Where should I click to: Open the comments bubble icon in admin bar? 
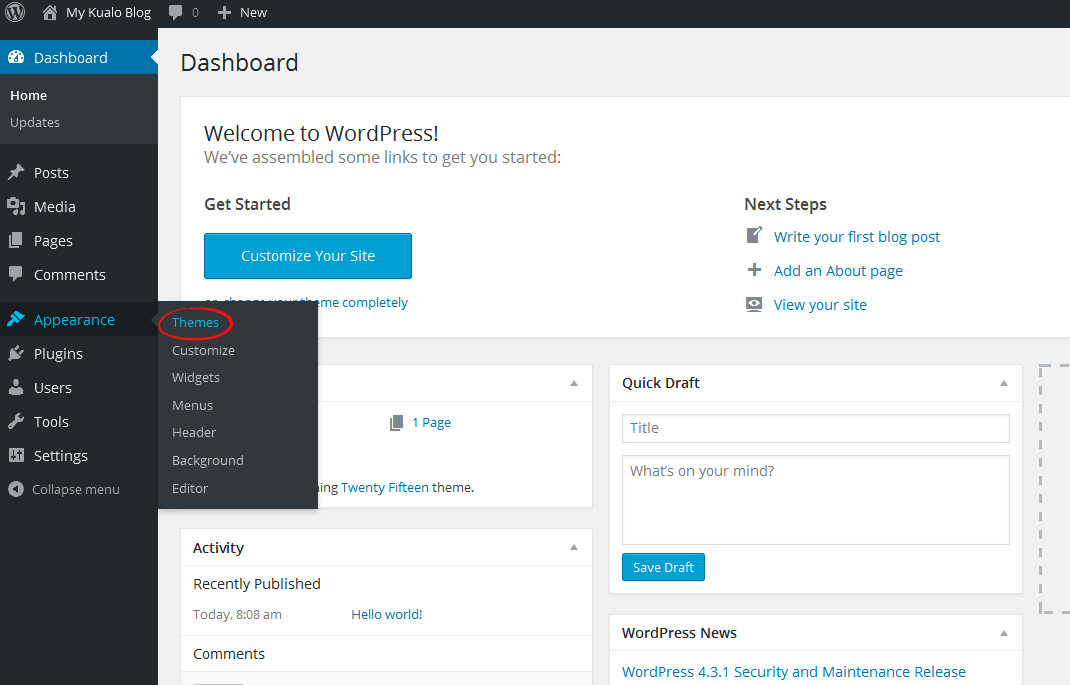175,12
